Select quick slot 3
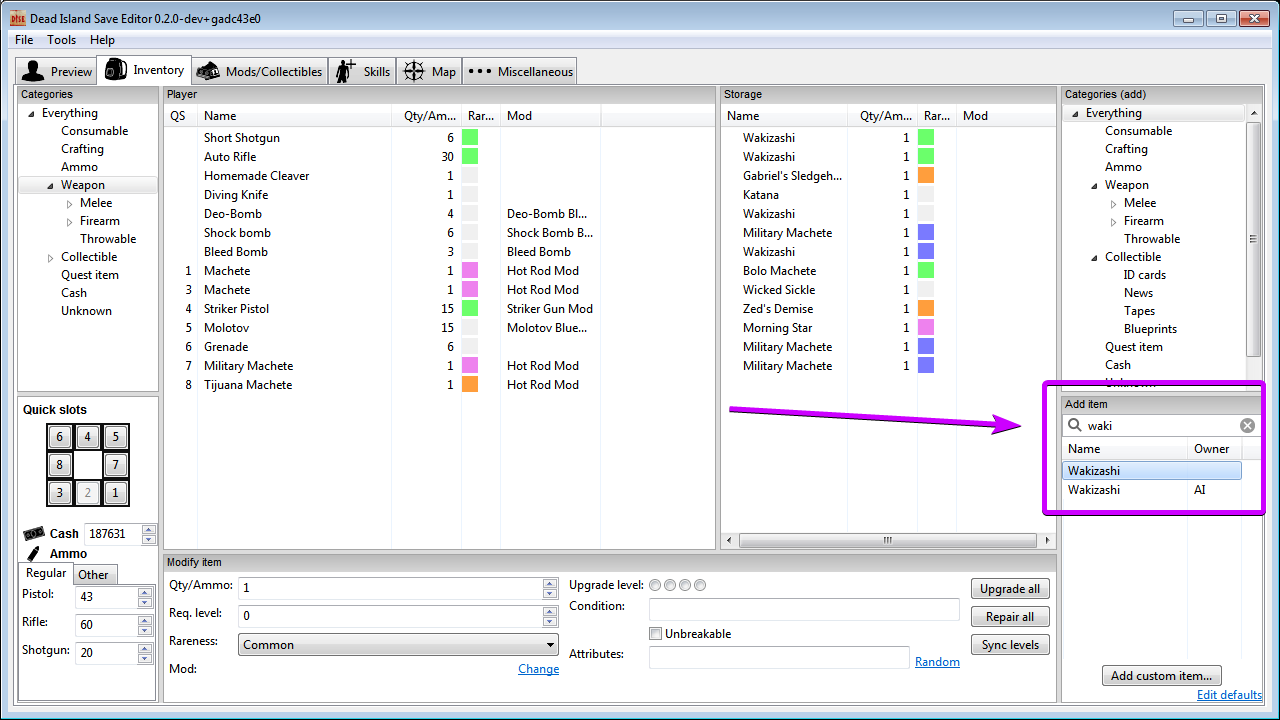 (x=60, y=493)
